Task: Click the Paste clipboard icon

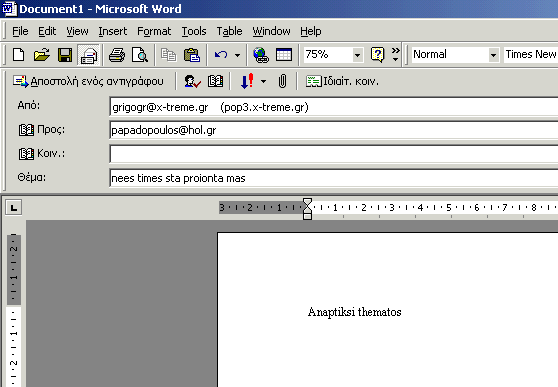Action: 192,55
